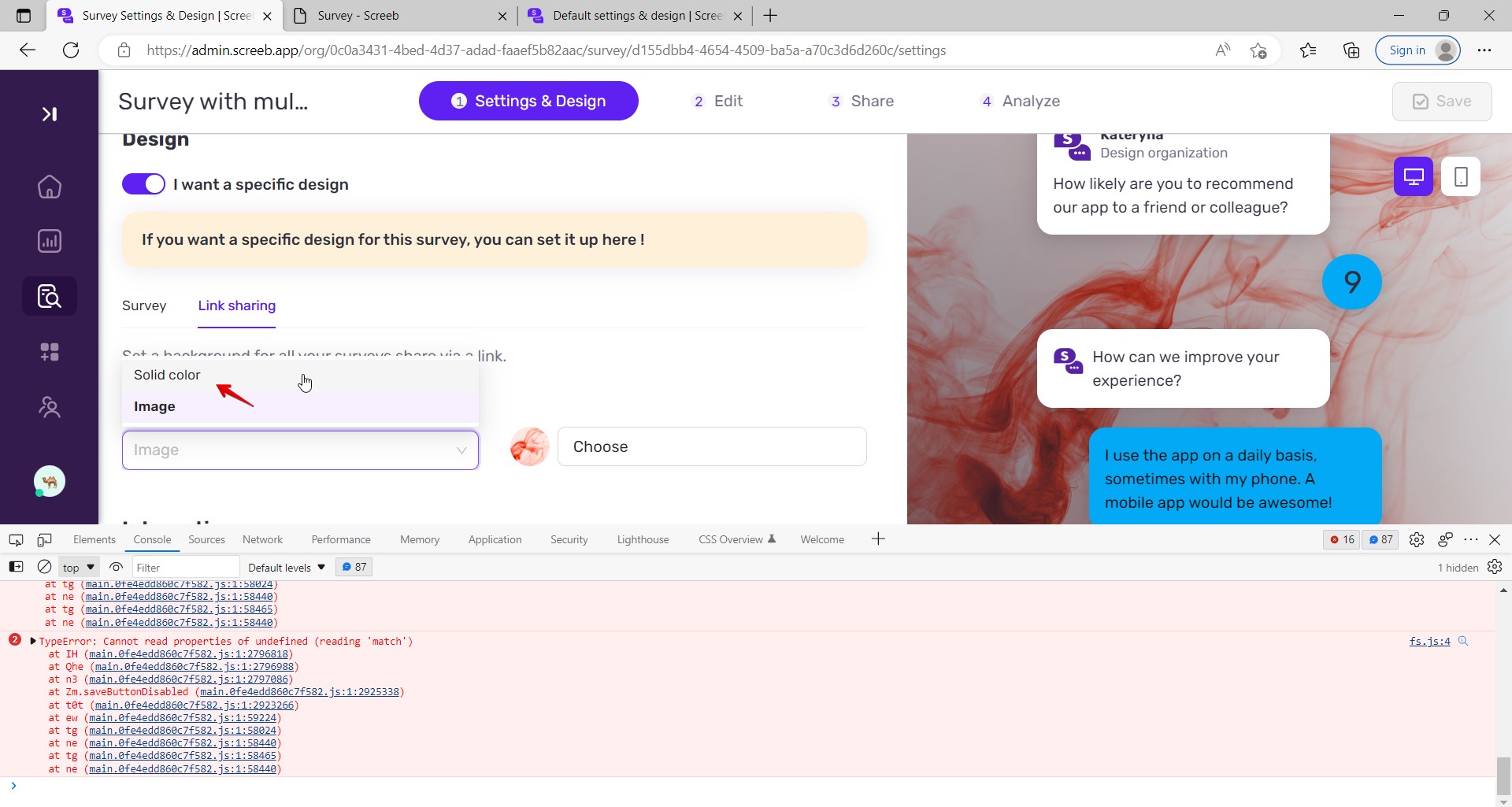Screen dimensions: 1512x807
Task: Click the Save button
Action: pos(1442,101)
